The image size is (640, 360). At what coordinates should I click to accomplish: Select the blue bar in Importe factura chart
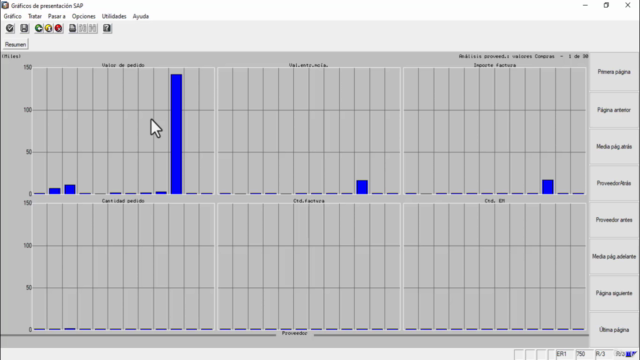pyautogui.click(x=548, y=187)
